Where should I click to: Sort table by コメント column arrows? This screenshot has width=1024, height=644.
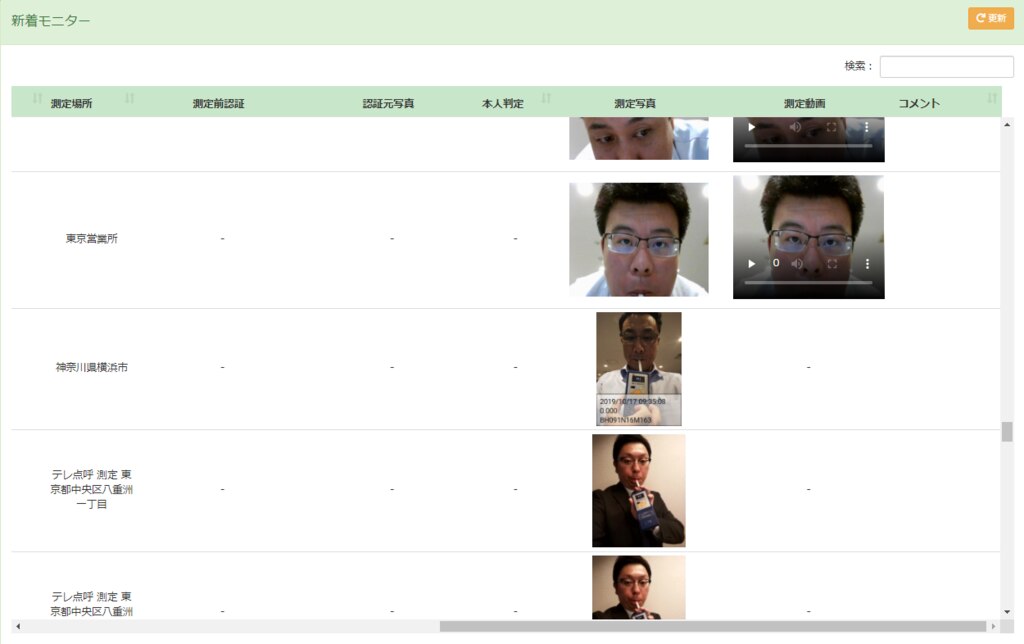tap(991, 99)
